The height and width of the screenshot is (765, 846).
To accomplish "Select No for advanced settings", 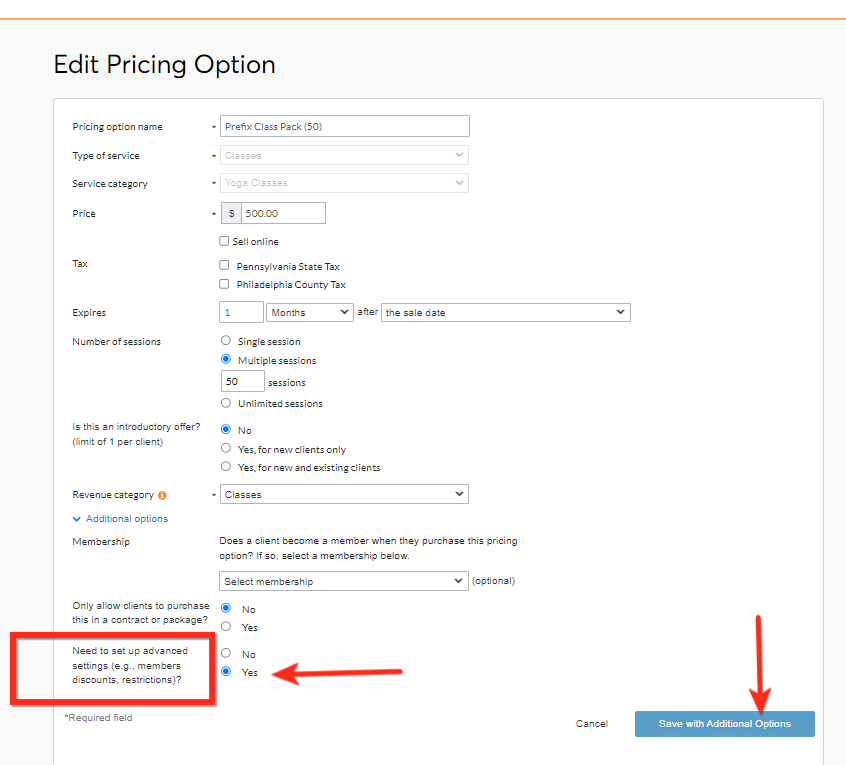I will (226, 653).
